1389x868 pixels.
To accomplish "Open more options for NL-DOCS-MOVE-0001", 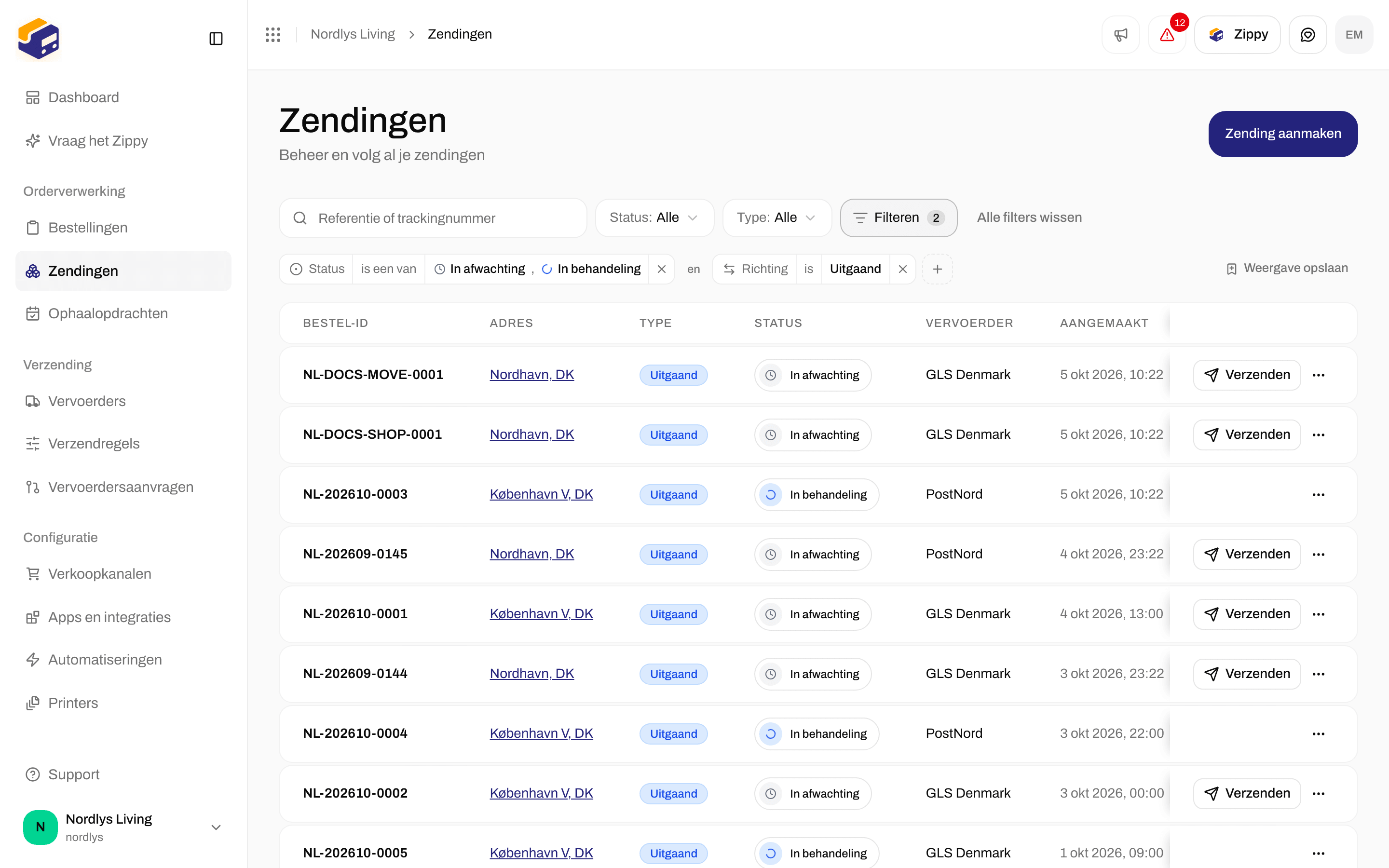I will tap(1319, 375).
